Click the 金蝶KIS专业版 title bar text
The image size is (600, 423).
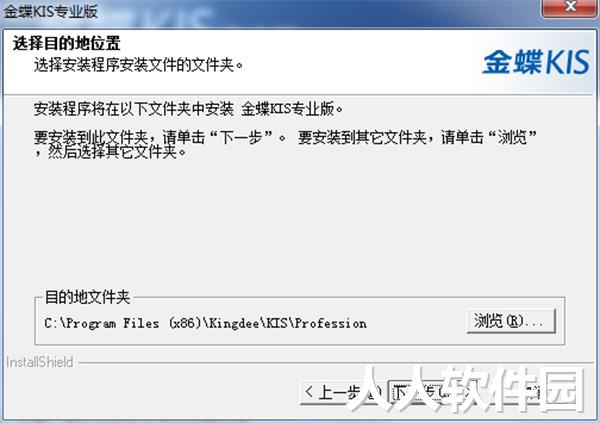coord(51,11)
